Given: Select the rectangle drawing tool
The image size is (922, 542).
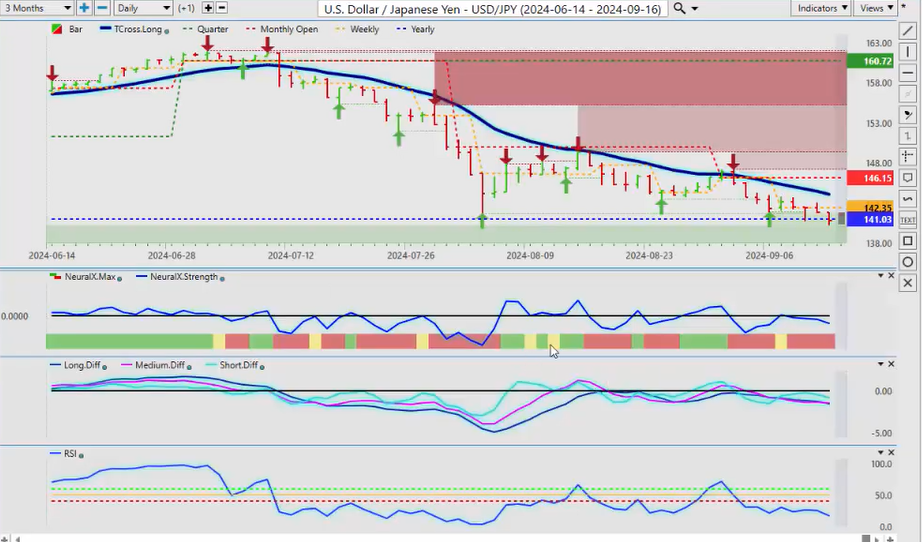Looking at the screenshot, I should coord(907,241).
